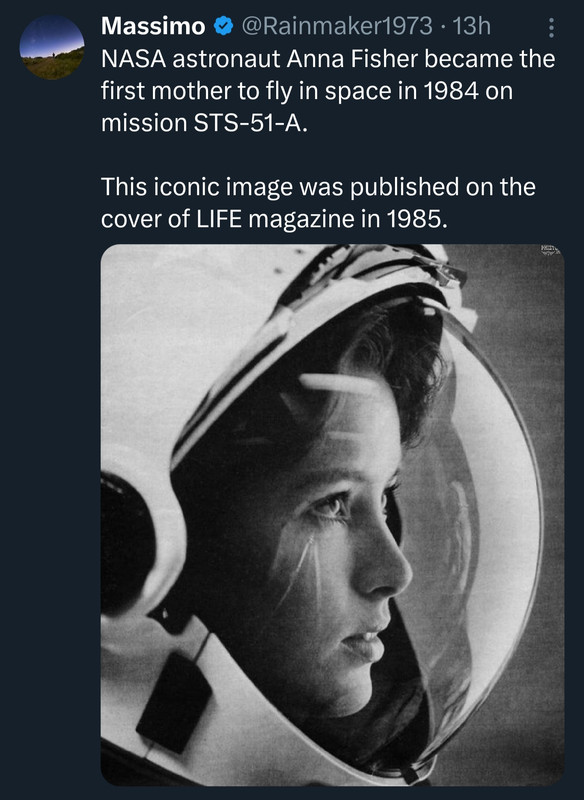Open the three-dot more options menu

click(551, 28)
